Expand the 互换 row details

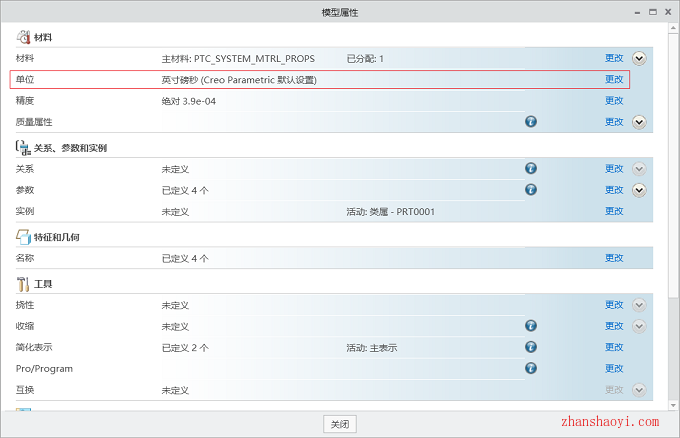click(639, 390)
